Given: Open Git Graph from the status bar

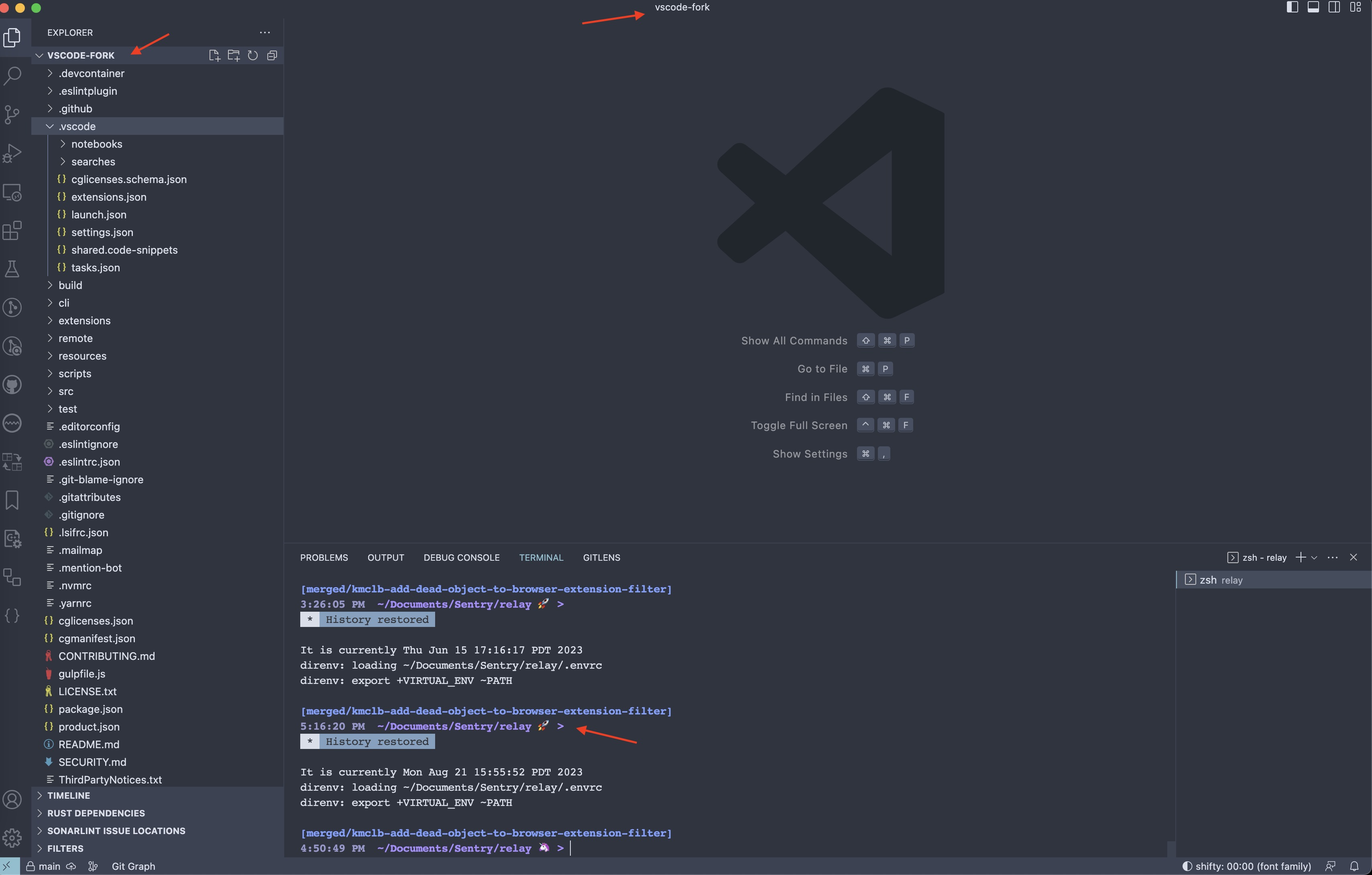Looking at the screenshot, I should [133, 866].
